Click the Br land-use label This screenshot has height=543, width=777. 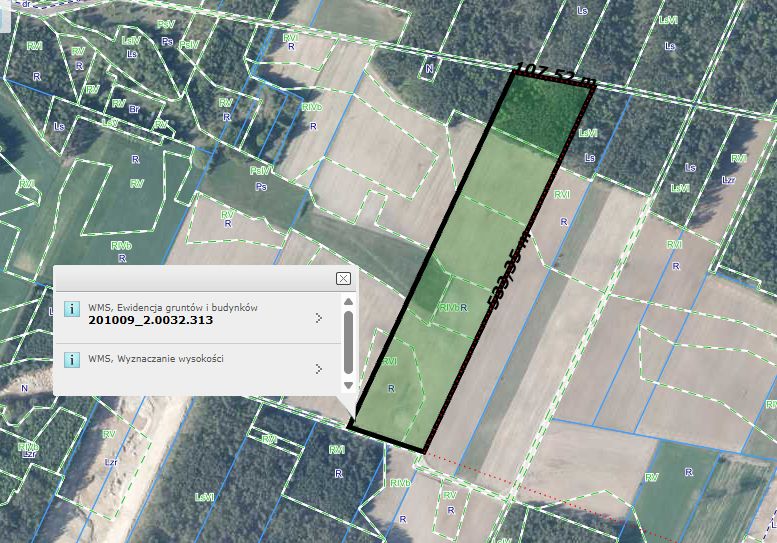pos(134,109)
